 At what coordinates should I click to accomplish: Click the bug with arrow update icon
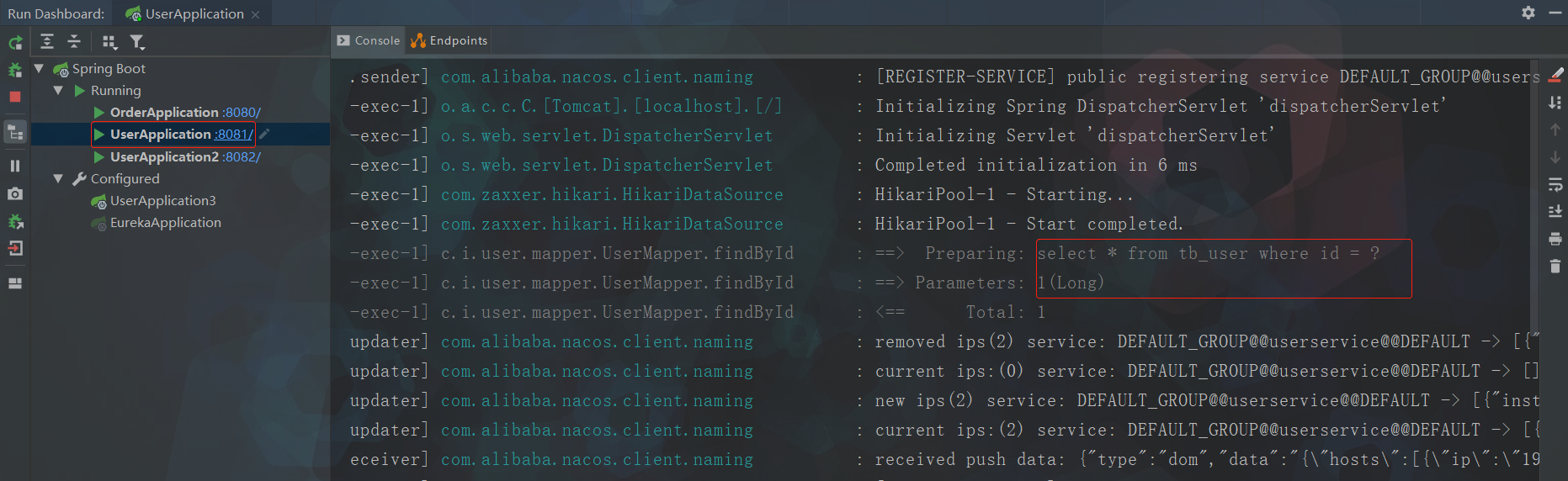tap(15, 221)
